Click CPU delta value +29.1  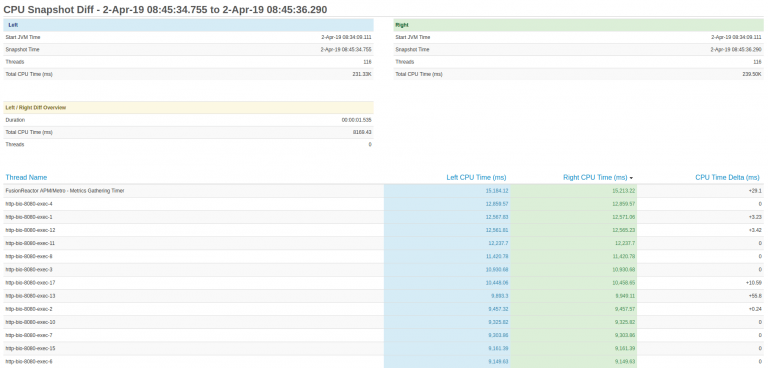(756, 191)
